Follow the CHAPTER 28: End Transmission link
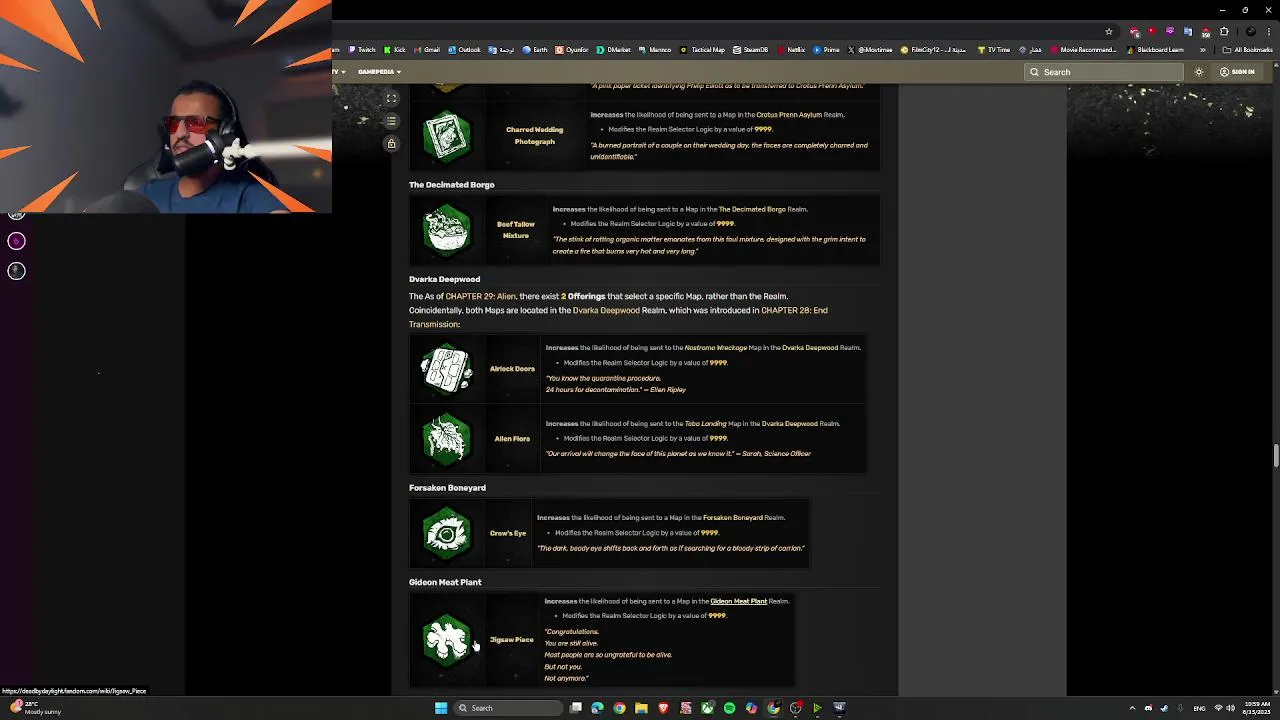Image resolution: width=1280 pixels, height=720 pixels. pos(618,317)
